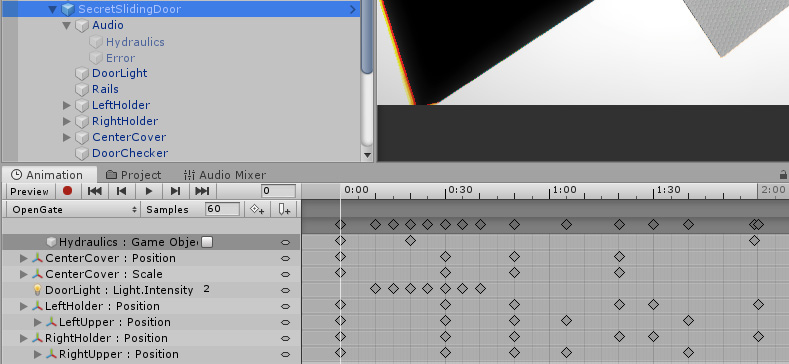Viewport: 789px width, 364px height.
Task: Open LeftHolder : Position options oval button
Action: [x=285, y=306]
